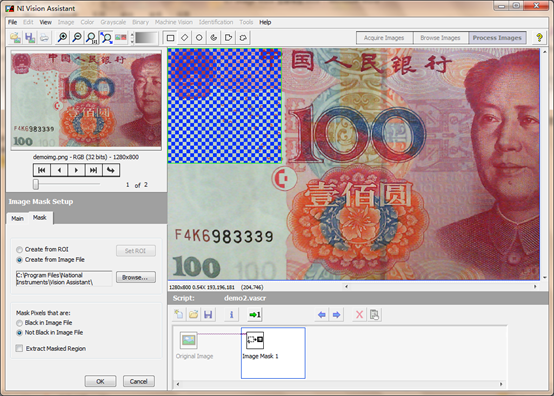554x396 pixels.
Task: Switch to Browse Images mode
Action: (440, 38)
